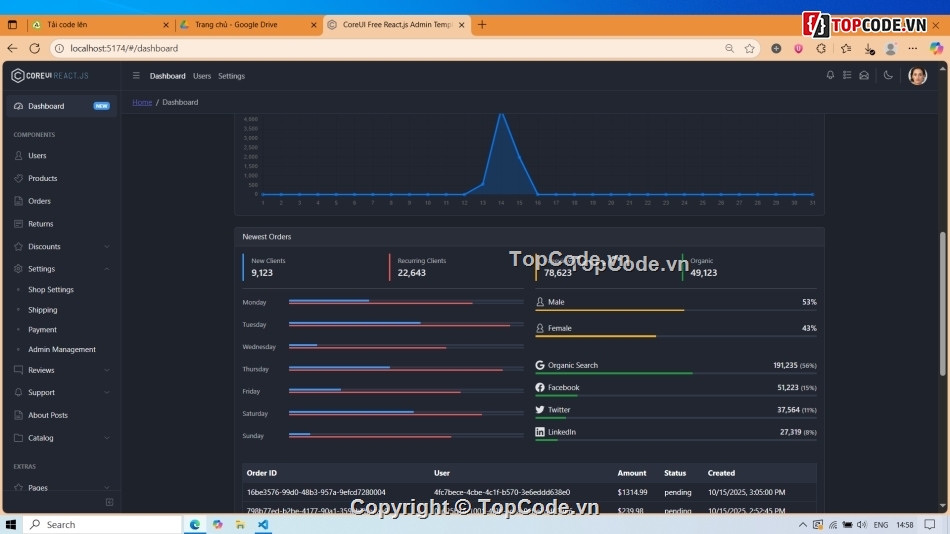The width and height of the screenshot is (950, 534).
Task: Open the task list icon in header
Action: tap(847, 75)
